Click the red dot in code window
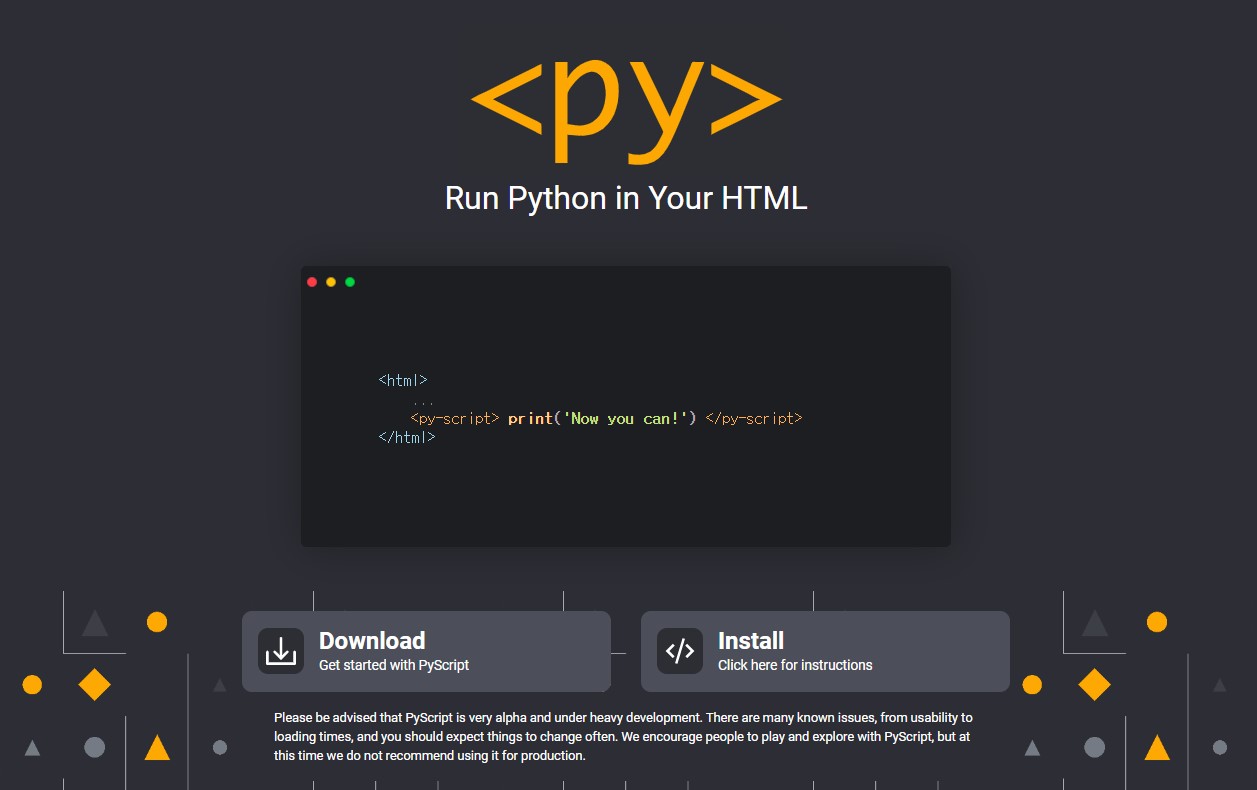1257x790 pixels. point(312,282)
